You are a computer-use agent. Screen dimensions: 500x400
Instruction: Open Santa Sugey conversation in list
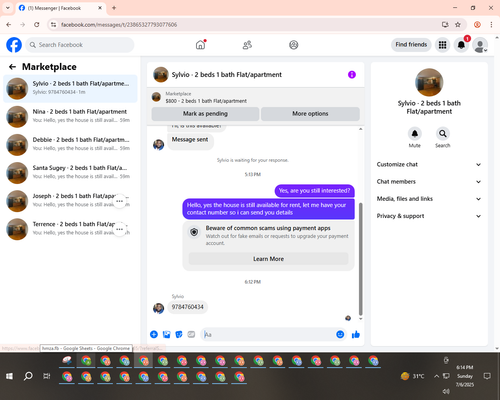(x=70, y=173)
